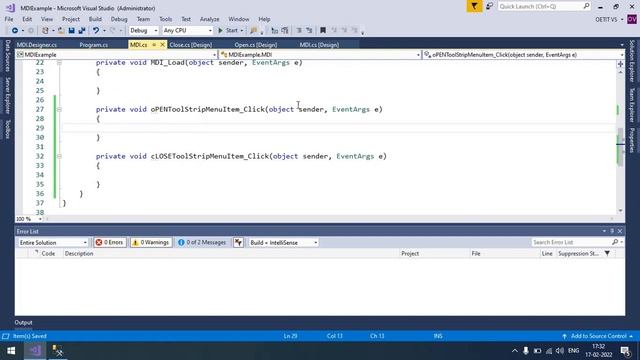Click the Increase Indent toolbar icon
Viewport: 640px width, 360px height.
point(309,31)
